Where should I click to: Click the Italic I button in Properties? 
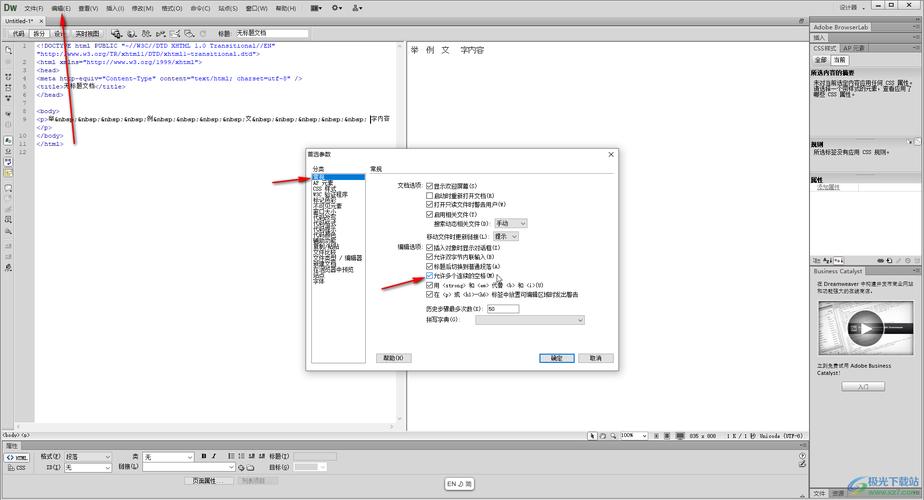point(214,456)
